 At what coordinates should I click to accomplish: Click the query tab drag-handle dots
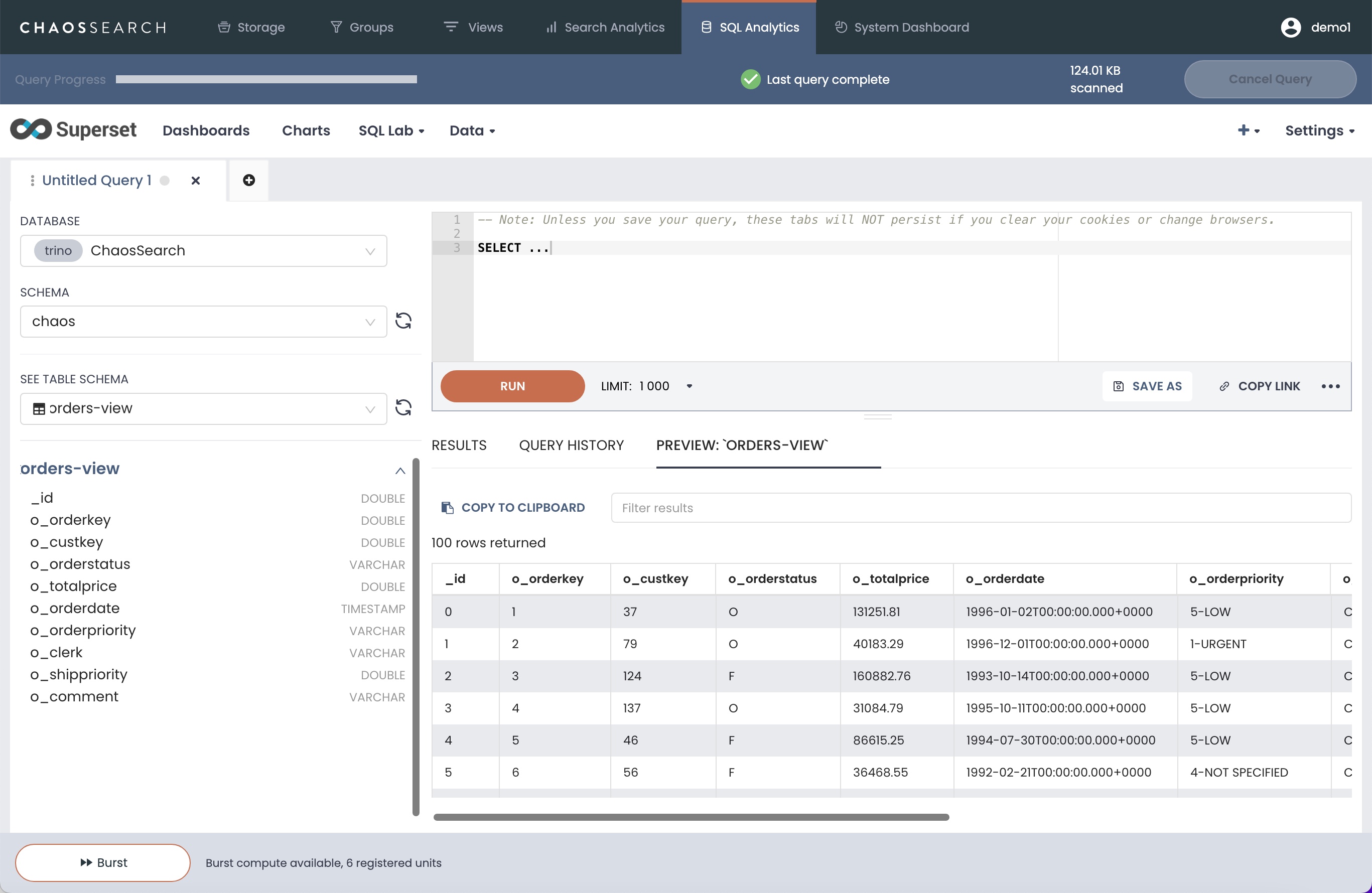32,181
